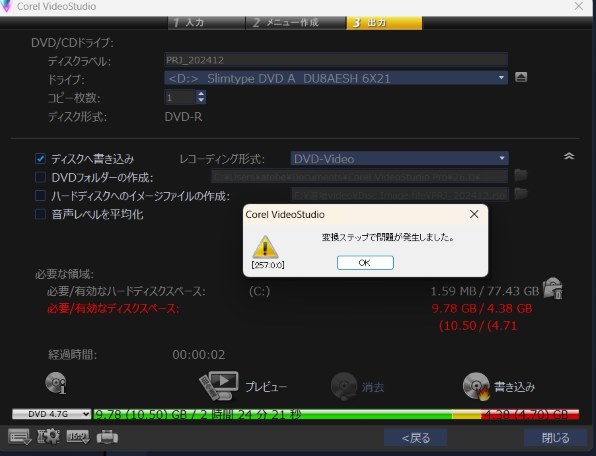
Task: Click the コピー枚数 number field
Action: [x=180, y=97]
